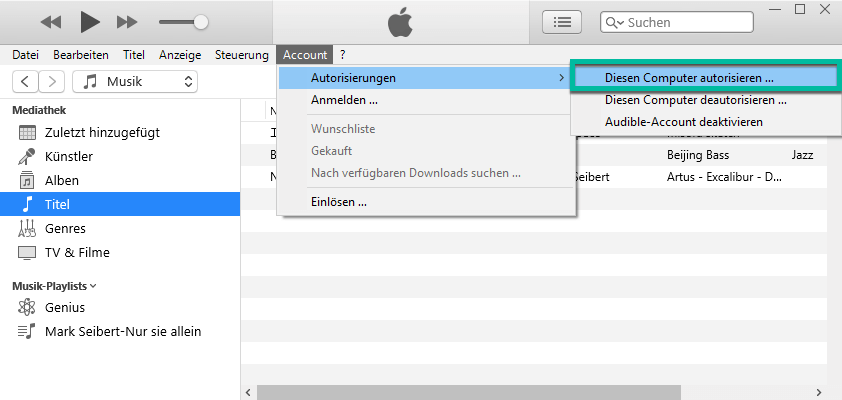Skip forward with the fast-forward button
This screenshot has height=400, width=842.
coord(127,22)
